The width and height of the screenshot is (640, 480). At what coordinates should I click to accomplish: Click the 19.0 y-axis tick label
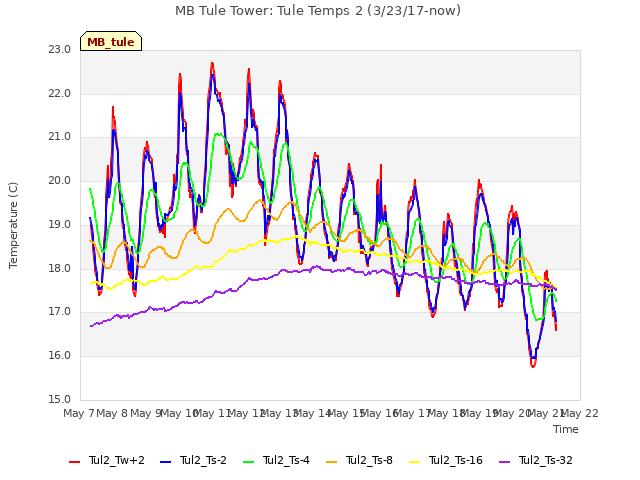(x=59, y=224)
